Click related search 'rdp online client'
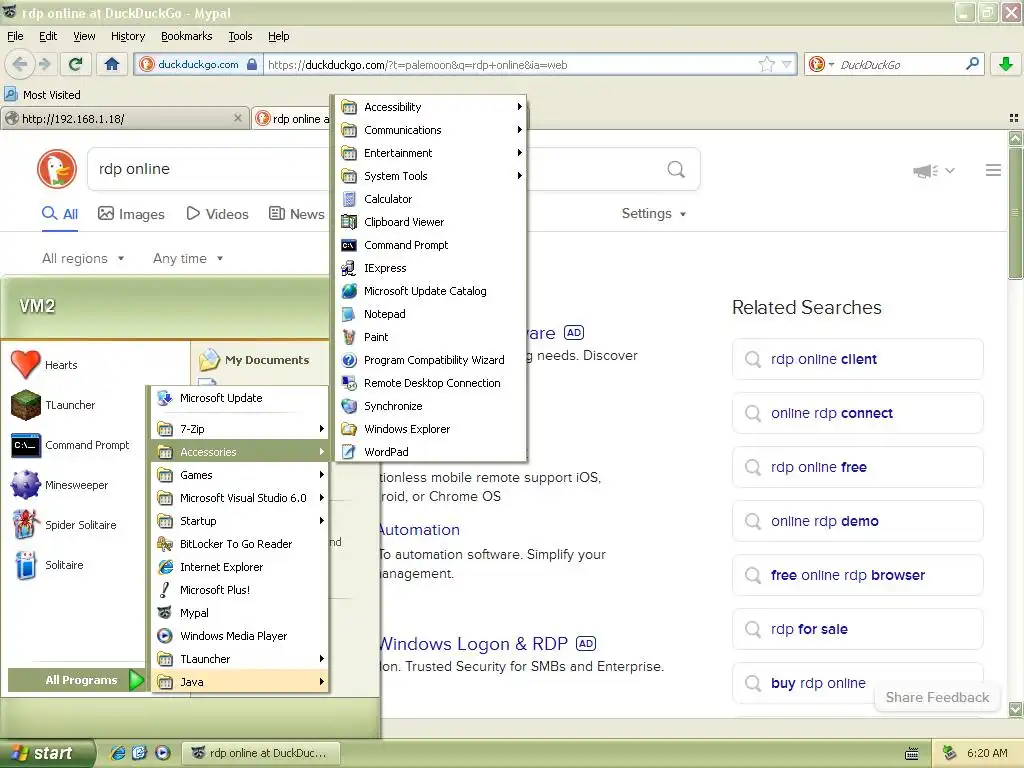1024x768 pixels. (x=857, y=359)
